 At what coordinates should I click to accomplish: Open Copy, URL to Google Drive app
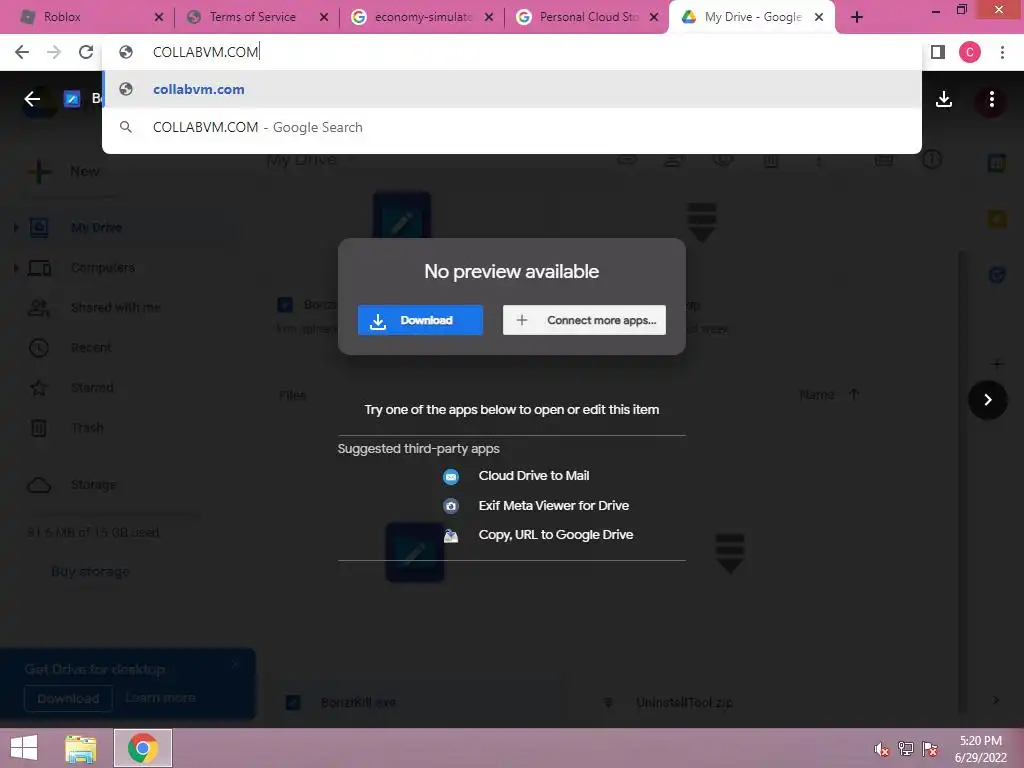coord(538,535)
